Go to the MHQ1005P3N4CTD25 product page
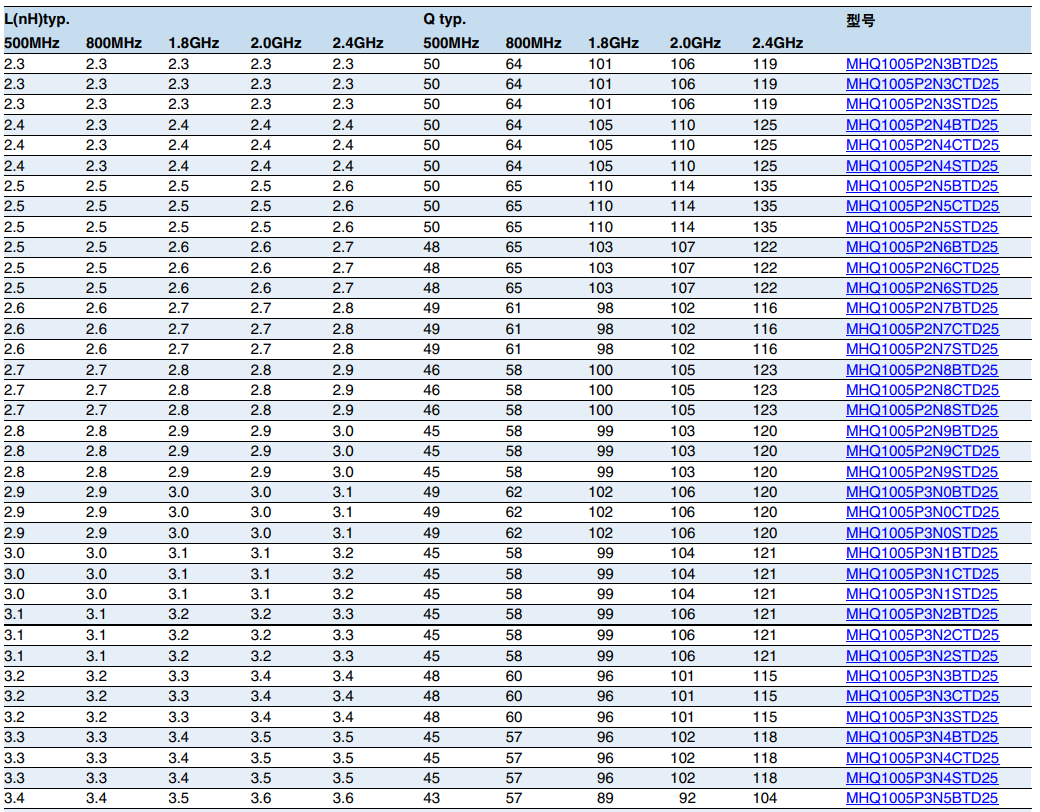Screen dimensions: 1040x812 (923, 759)
